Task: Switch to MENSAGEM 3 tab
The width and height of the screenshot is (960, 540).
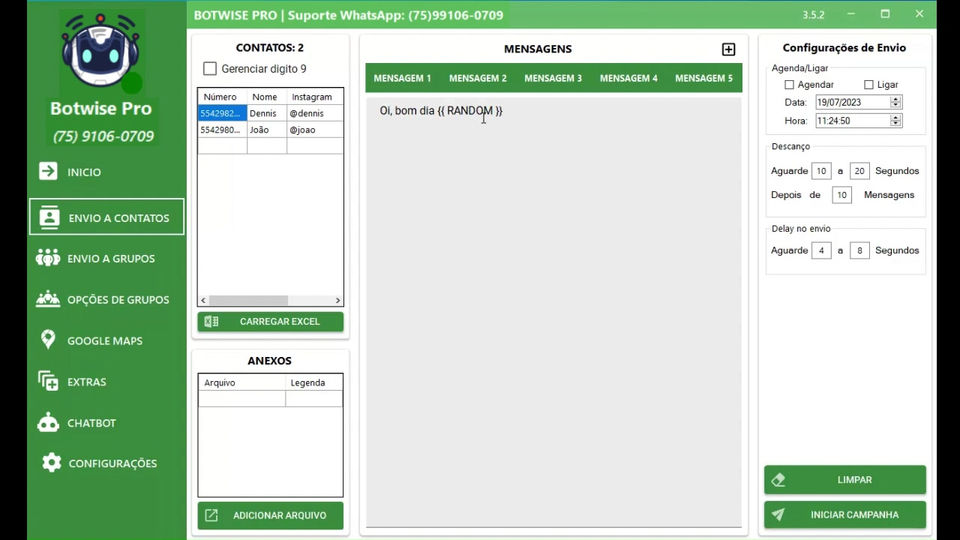Action: [553, 78]
